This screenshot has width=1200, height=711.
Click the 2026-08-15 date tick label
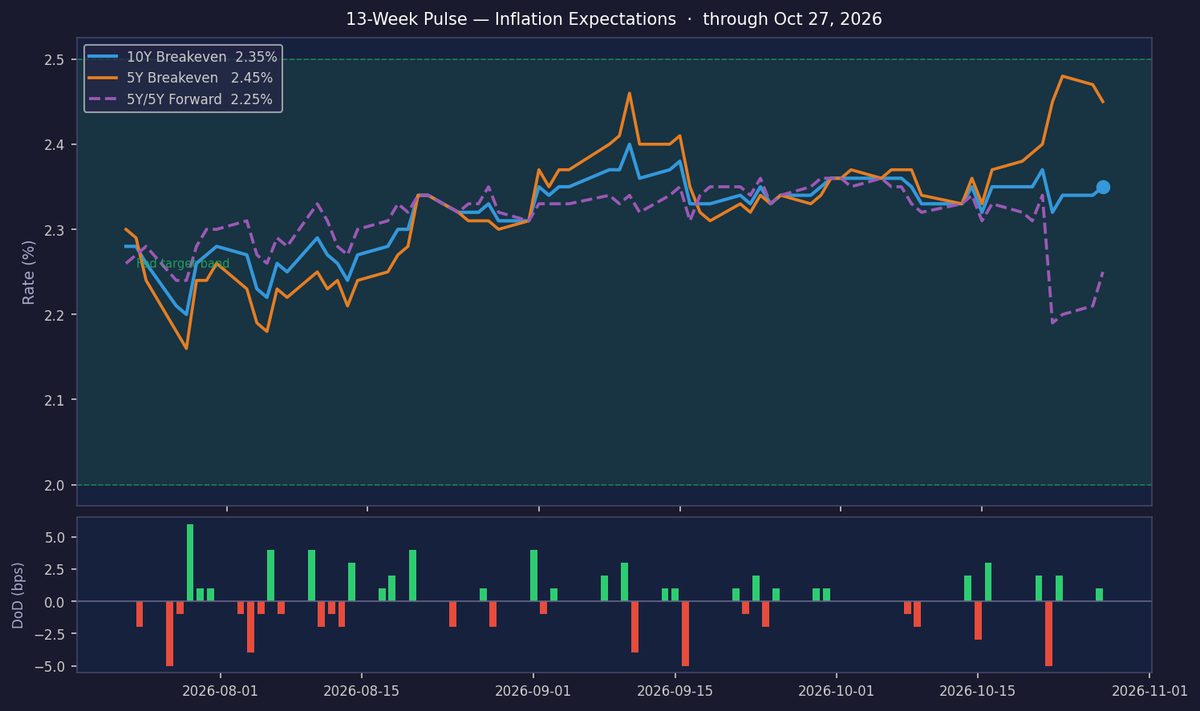[x=362, y=690]
